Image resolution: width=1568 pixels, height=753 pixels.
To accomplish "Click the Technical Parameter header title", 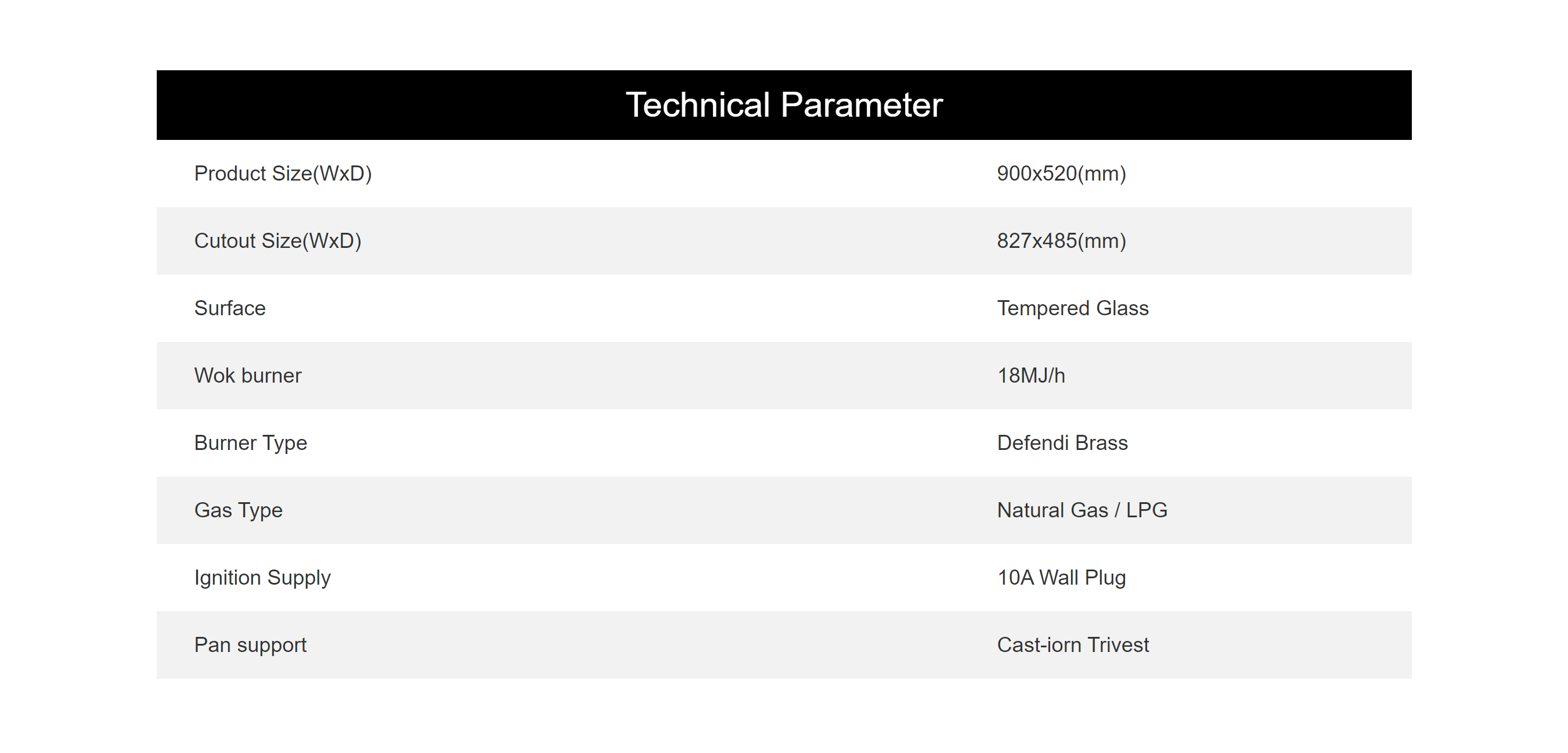I will [x=784, y=105].
